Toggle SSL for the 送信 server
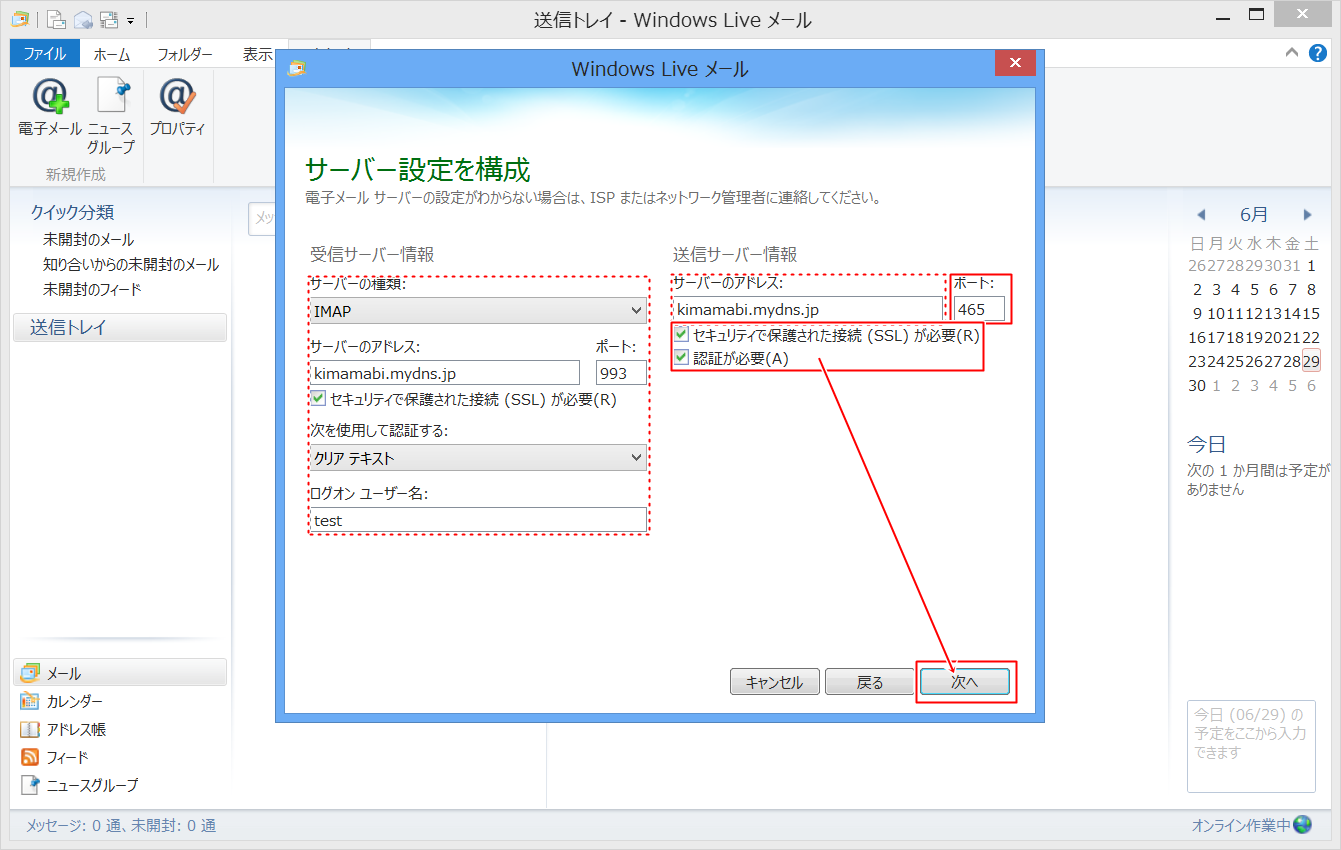The image size is (1341, 850). coord(679,332)
